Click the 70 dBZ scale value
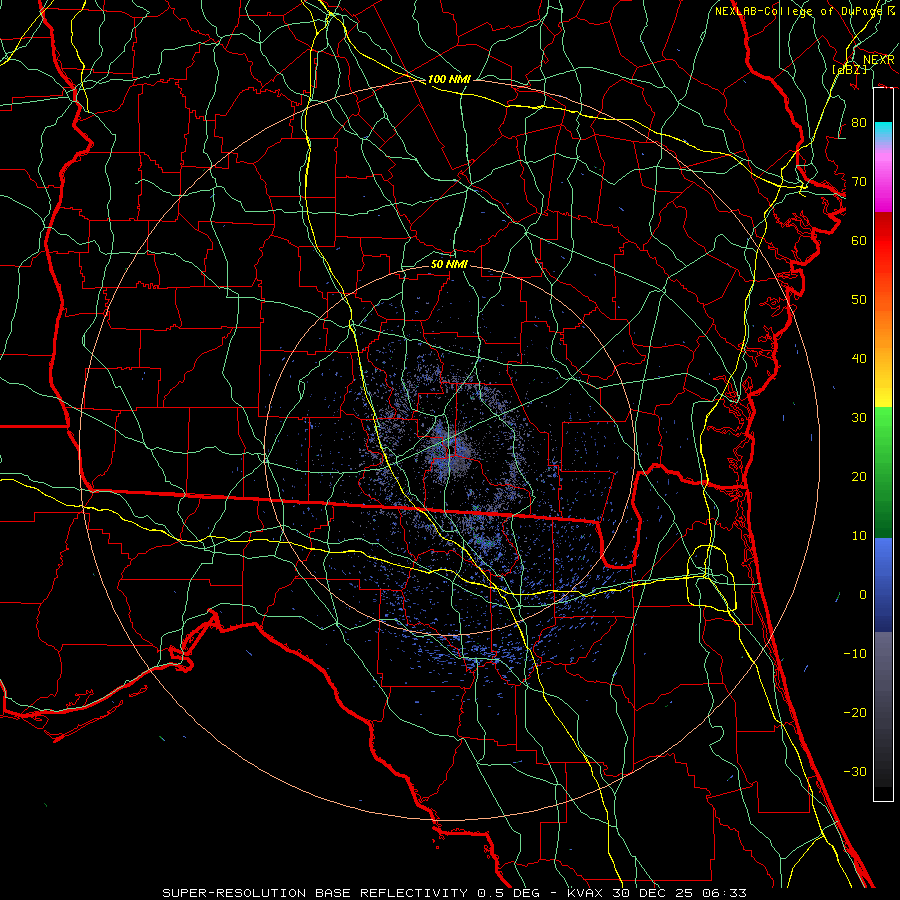This screenshot has width=900, height=900. (x=859, y=182)
